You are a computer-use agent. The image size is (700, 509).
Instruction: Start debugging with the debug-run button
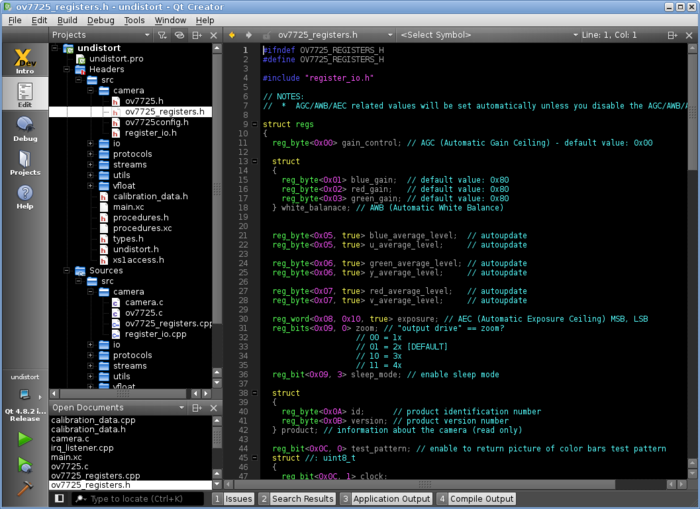point(25,465)
